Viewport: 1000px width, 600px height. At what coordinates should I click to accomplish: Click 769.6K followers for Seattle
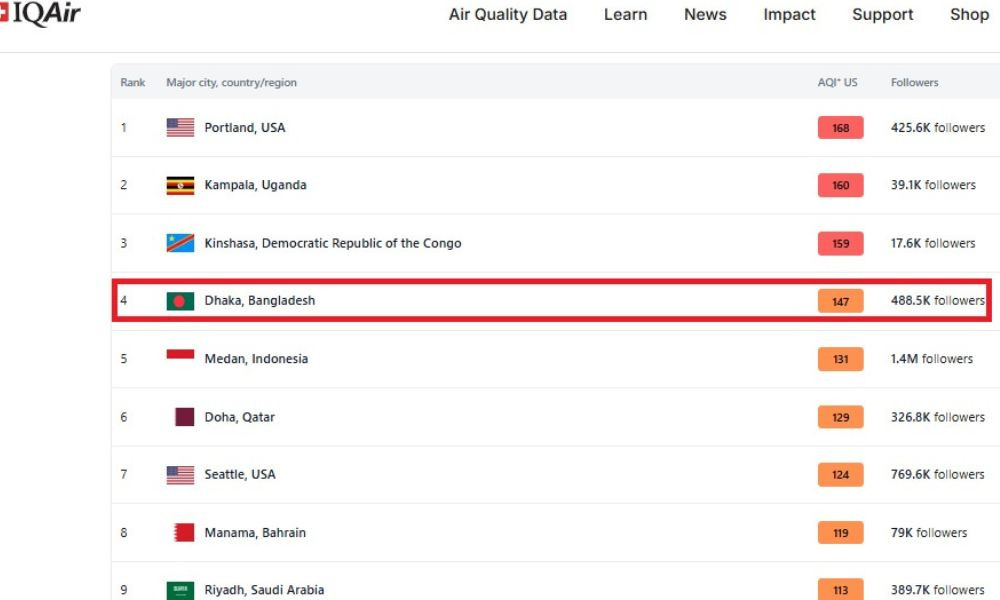[938, 474]
